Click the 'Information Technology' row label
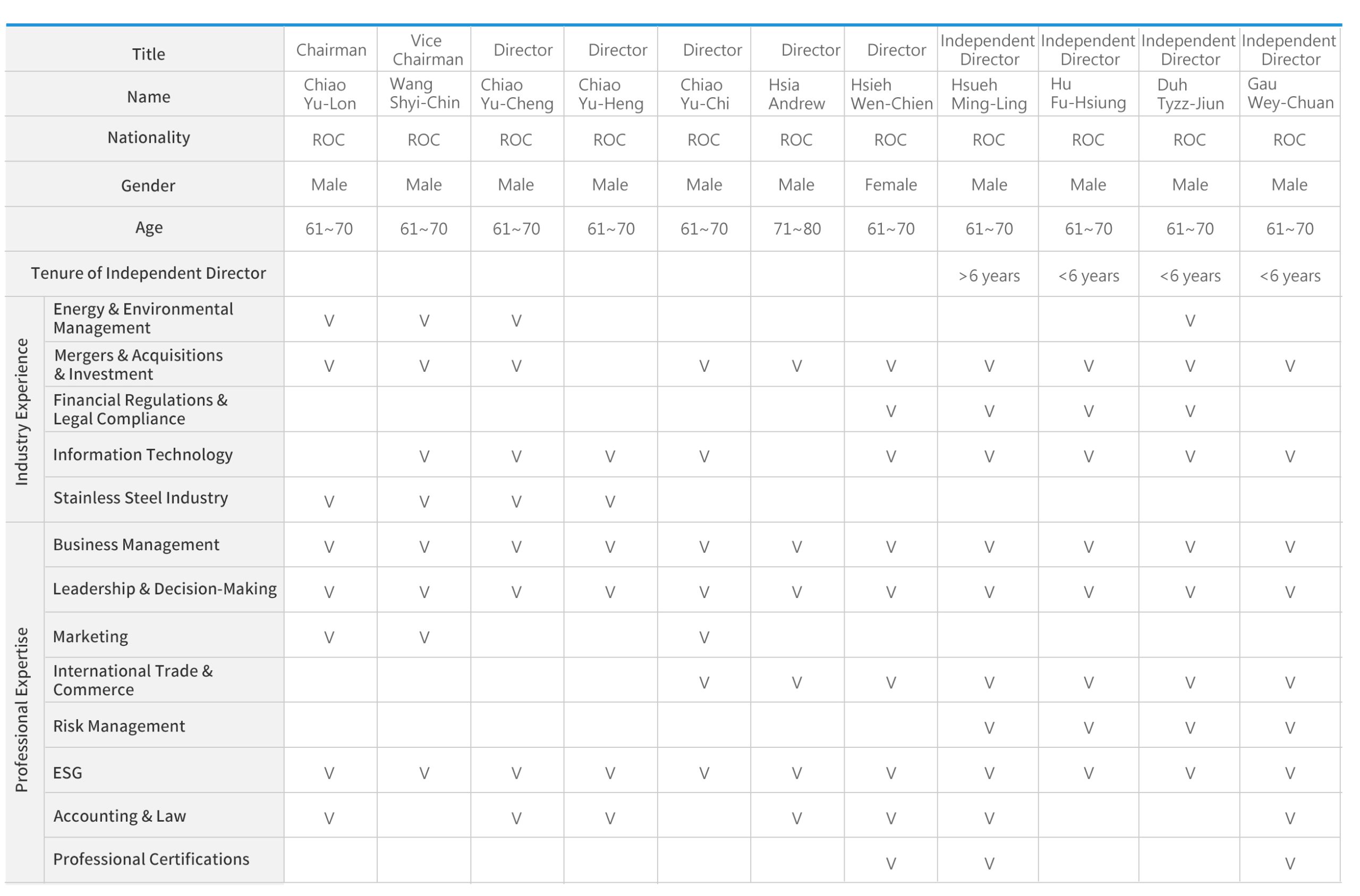 [143, 455]
